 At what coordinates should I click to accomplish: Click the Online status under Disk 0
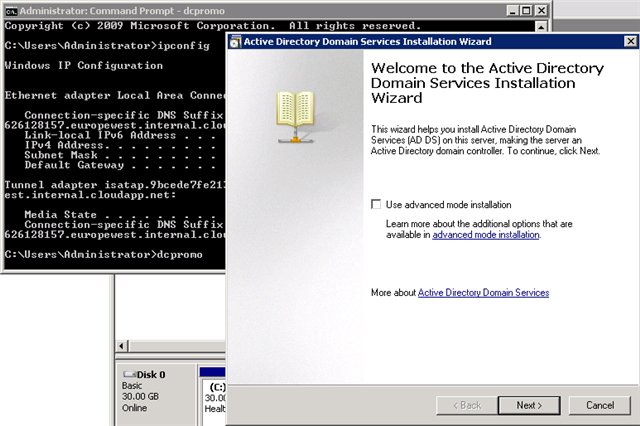point(134,408)
